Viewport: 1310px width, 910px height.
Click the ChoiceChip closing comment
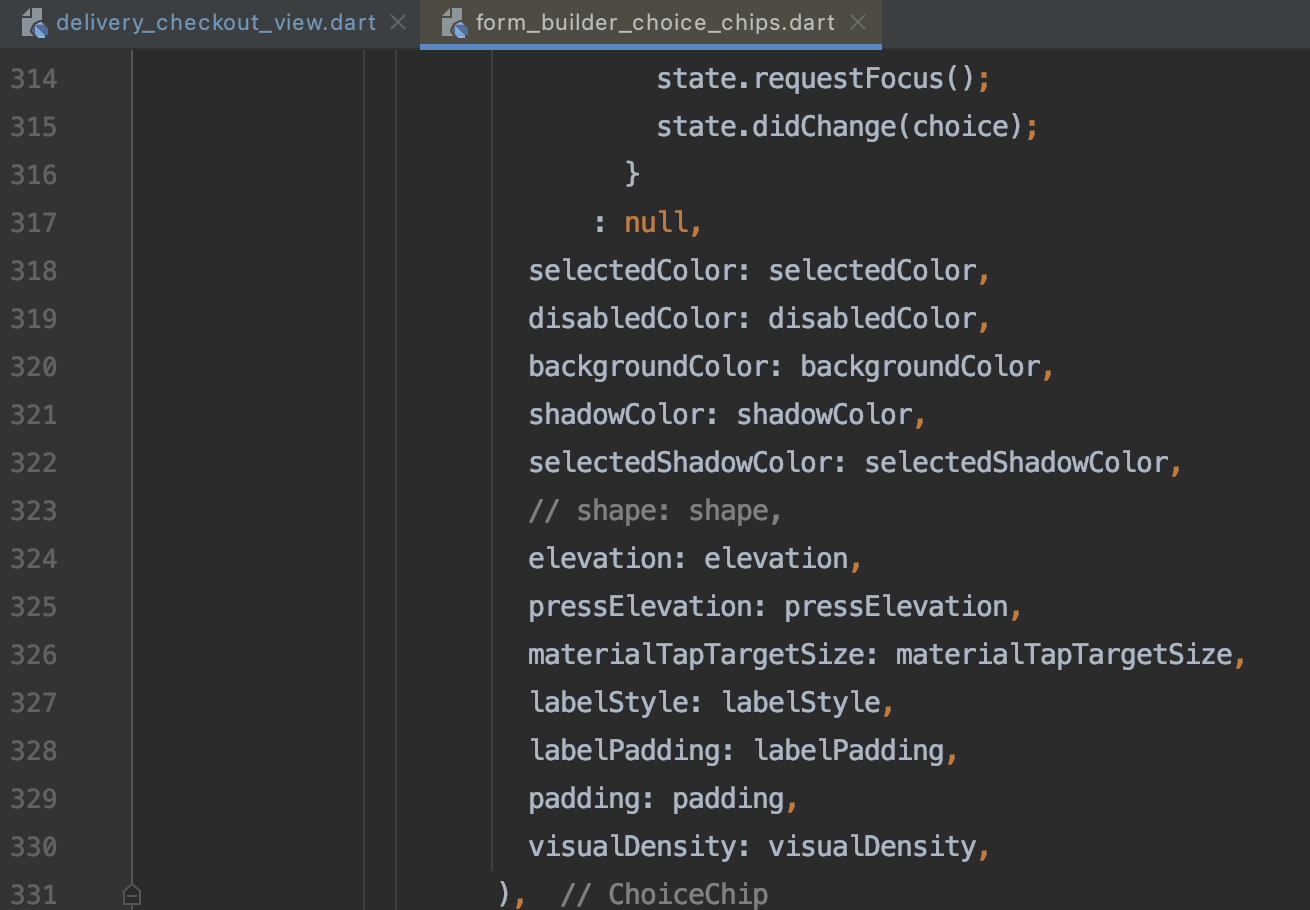click(690, 893)
